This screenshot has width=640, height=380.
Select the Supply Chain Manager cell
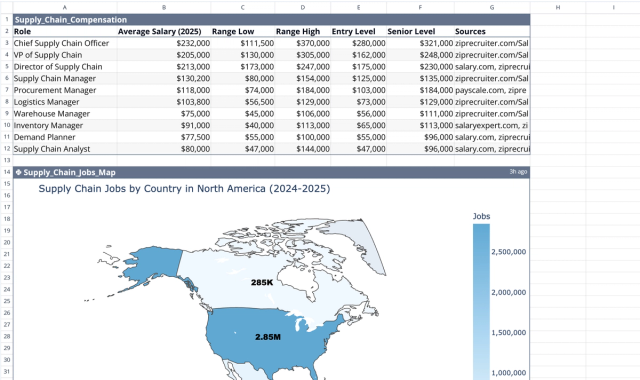[x=65, y=78]
